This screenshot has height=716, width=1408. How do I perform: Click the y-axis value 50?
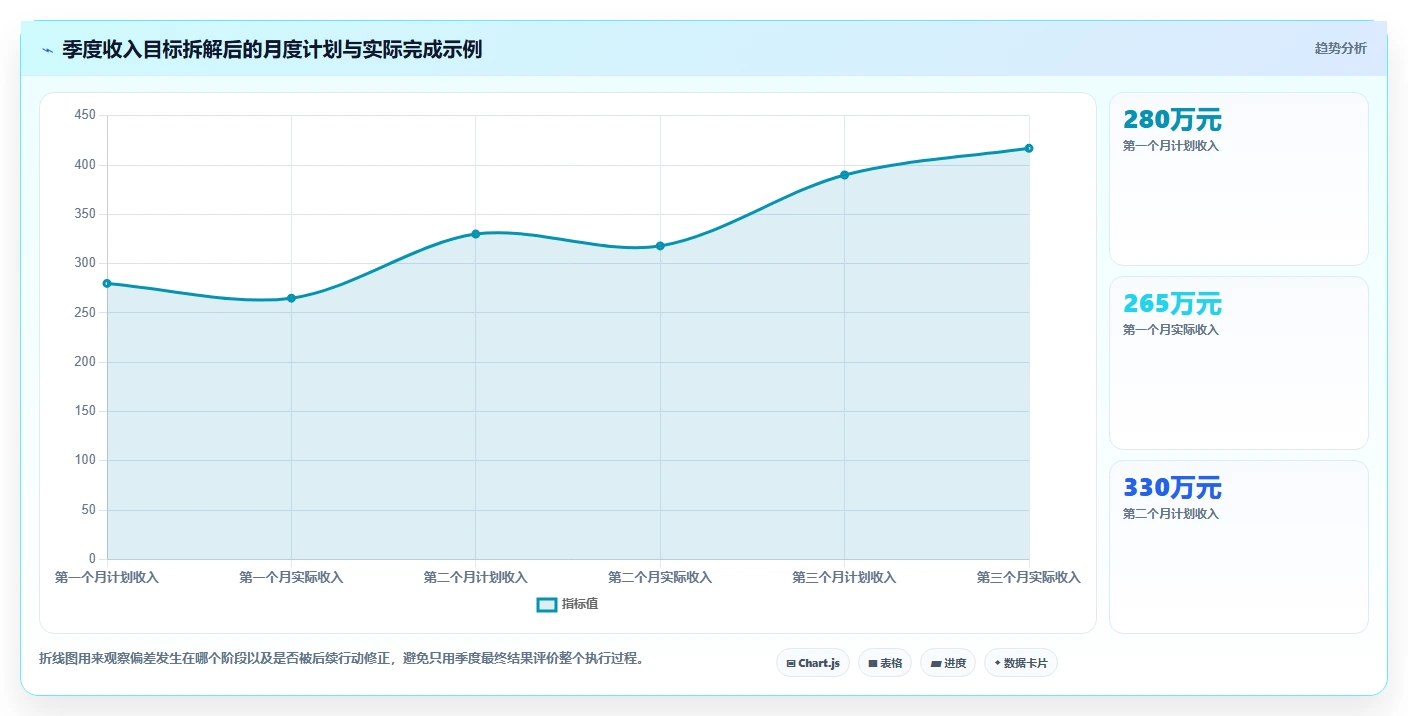89,509
